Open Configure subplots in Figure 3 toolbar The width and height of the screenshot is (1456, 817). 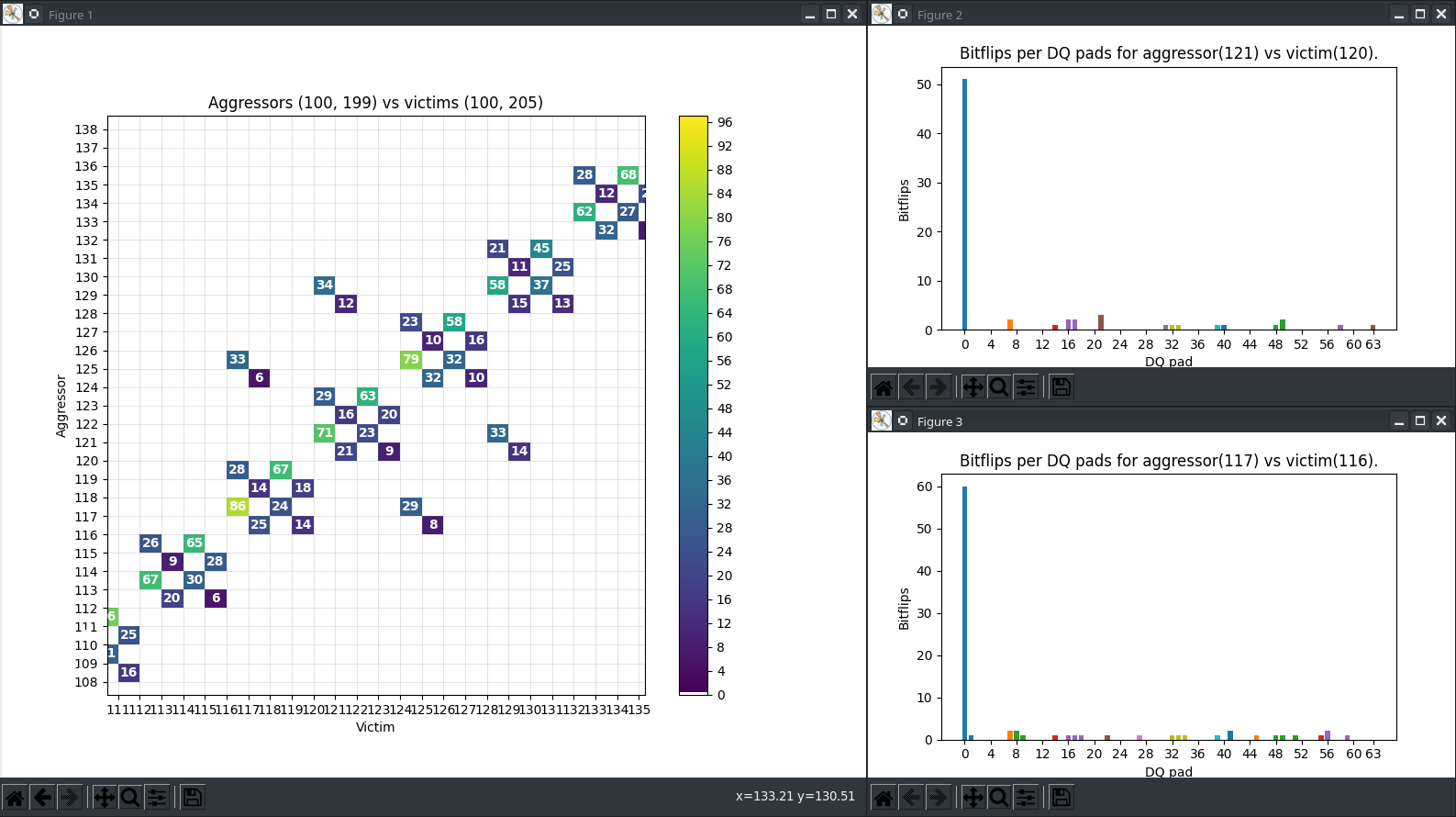1026,797
